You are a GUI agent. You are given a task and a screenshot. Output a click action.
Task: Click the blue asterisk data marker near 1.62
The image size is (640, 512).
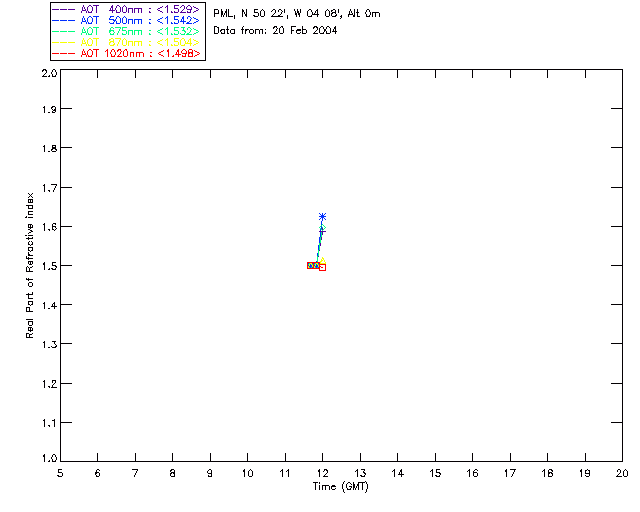tap(322, 216)
